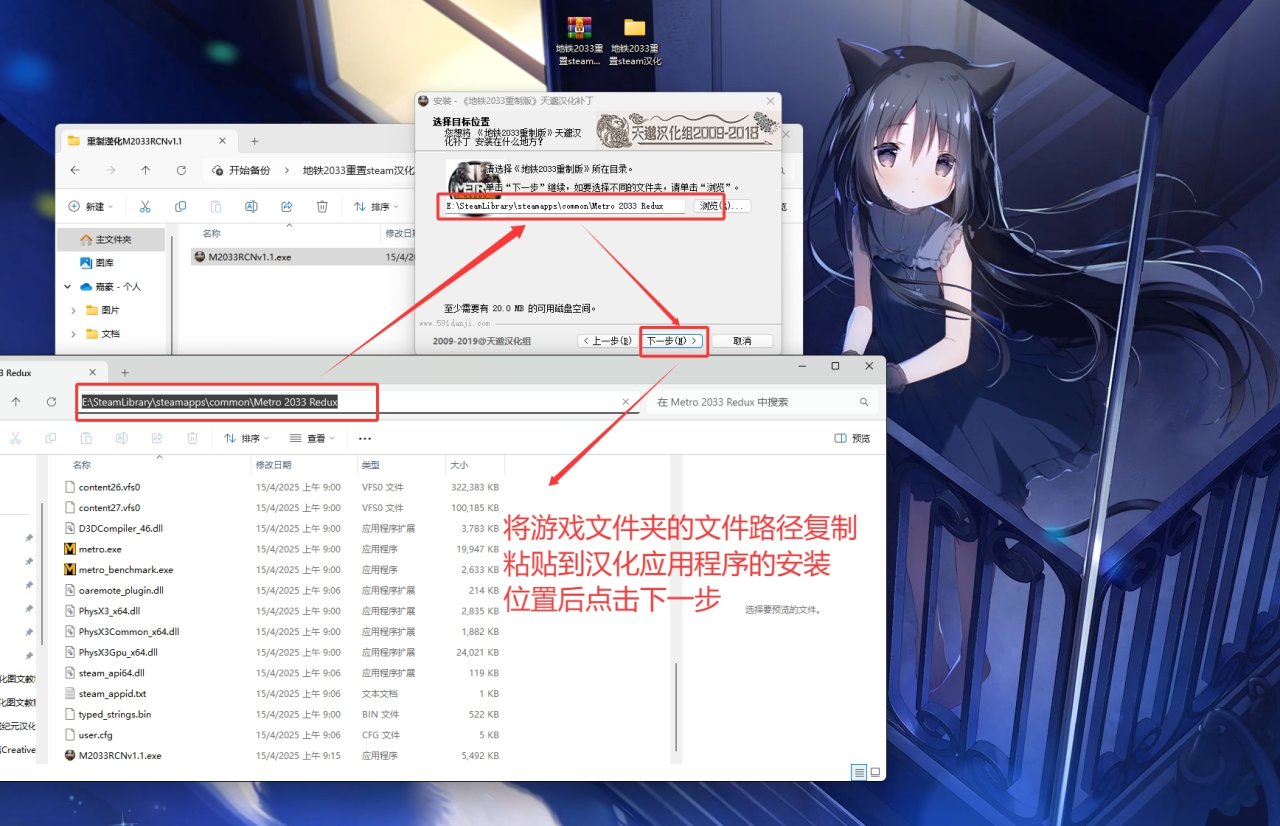Viewport: 1280px width, 826px height.
Task: Click the Delete trash icon in the Metro 2033 Redux toolbar
Action: pos(192,438)
